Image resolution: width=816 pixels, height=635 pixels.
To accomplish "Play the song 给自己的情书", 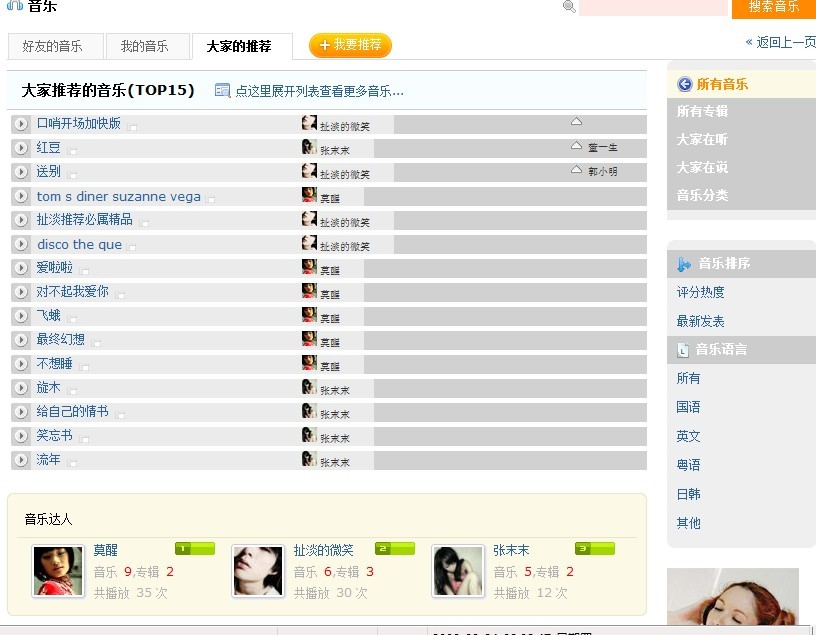I will click(21, 411).
